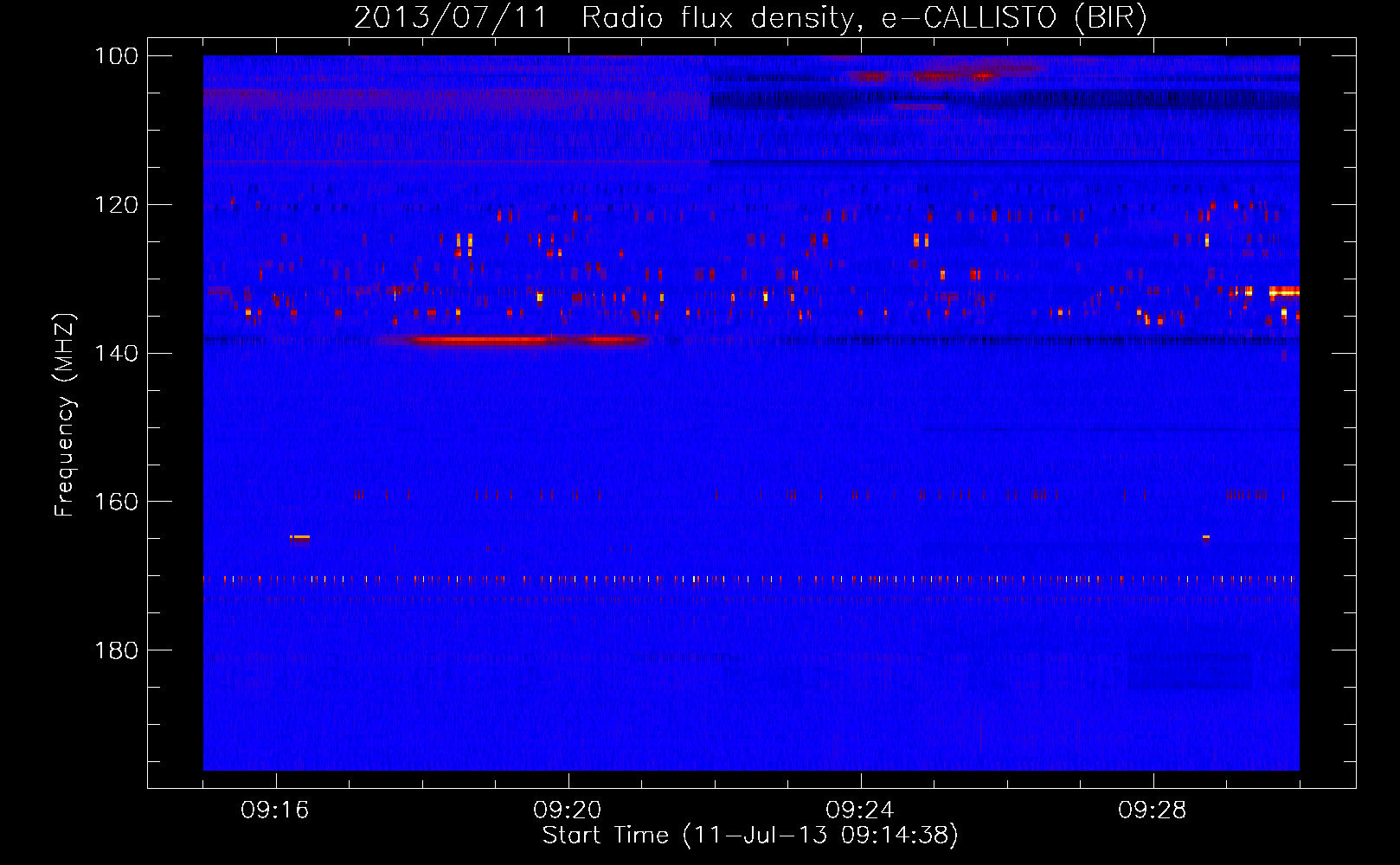Click the 09:16 time tick label

pyautogui.click(x=275, y=811)
